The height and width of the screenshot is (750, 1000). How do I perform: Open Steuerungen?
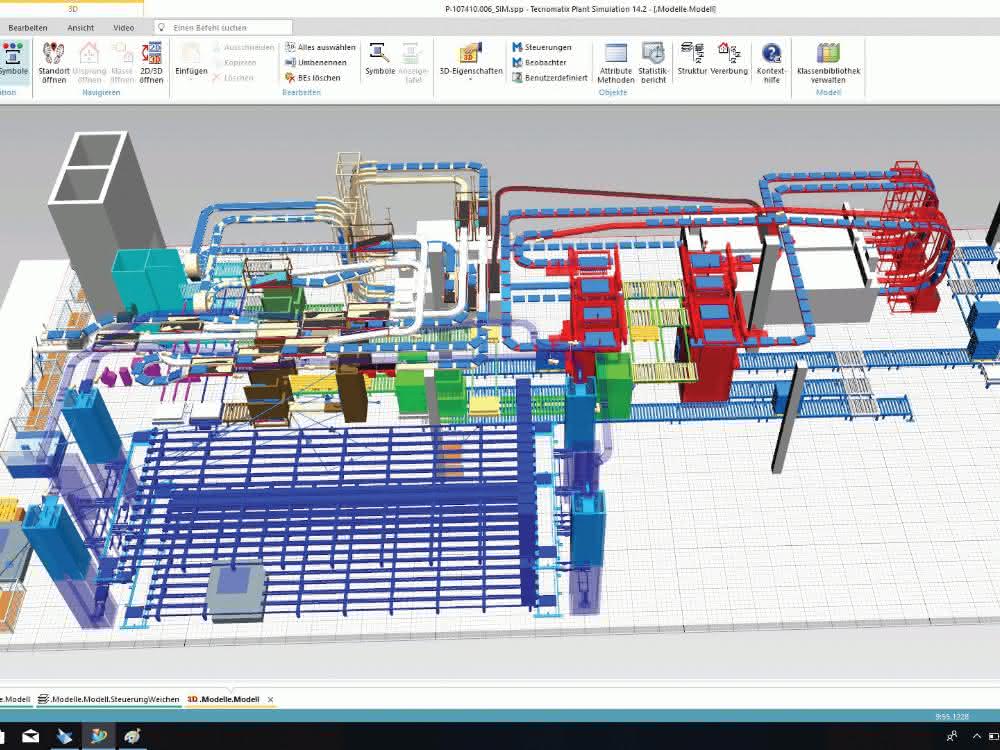click(542, 47)
